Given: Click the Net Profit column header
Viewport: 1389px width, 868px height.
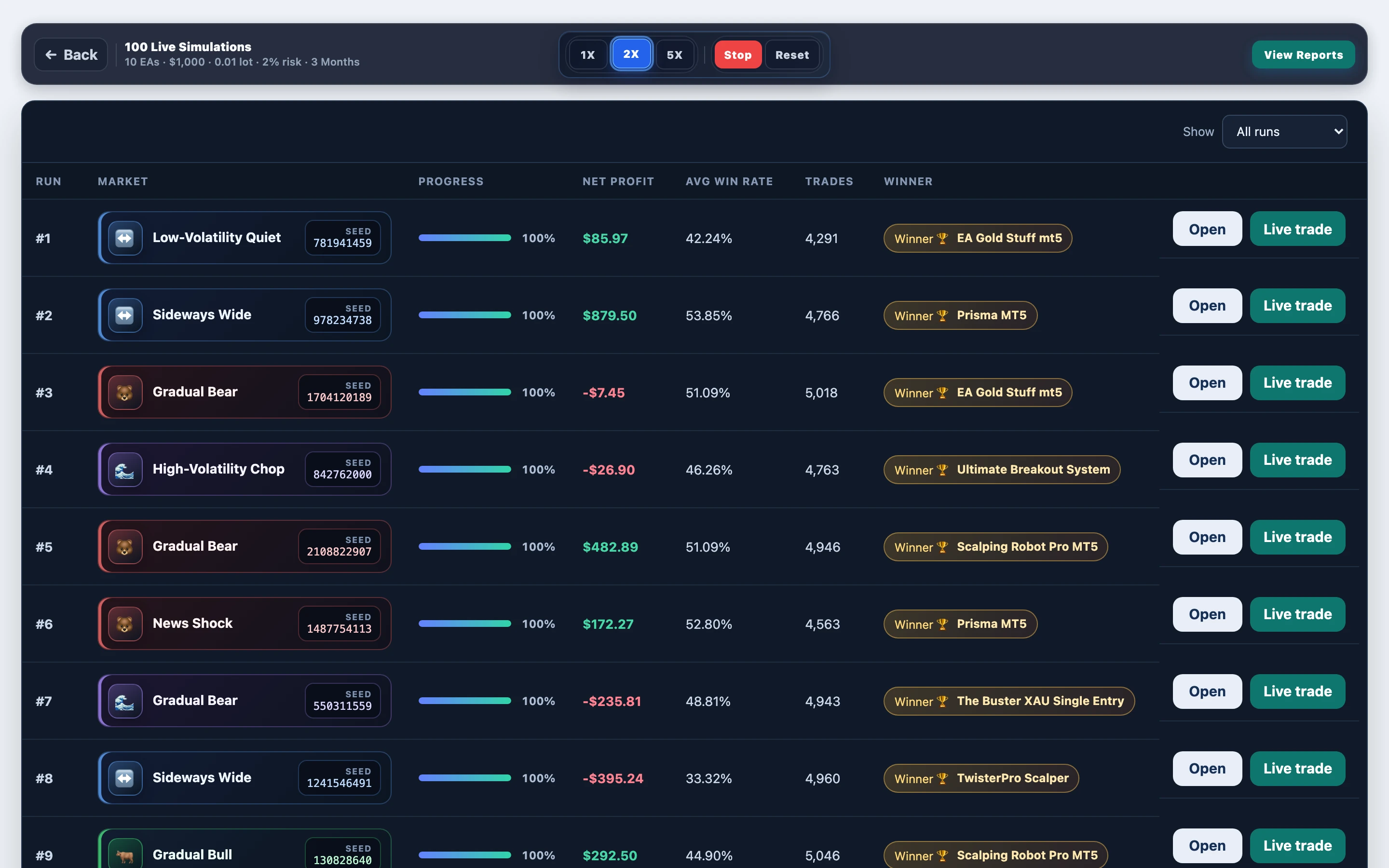Looking at the screenshot, I should point(618,181).
